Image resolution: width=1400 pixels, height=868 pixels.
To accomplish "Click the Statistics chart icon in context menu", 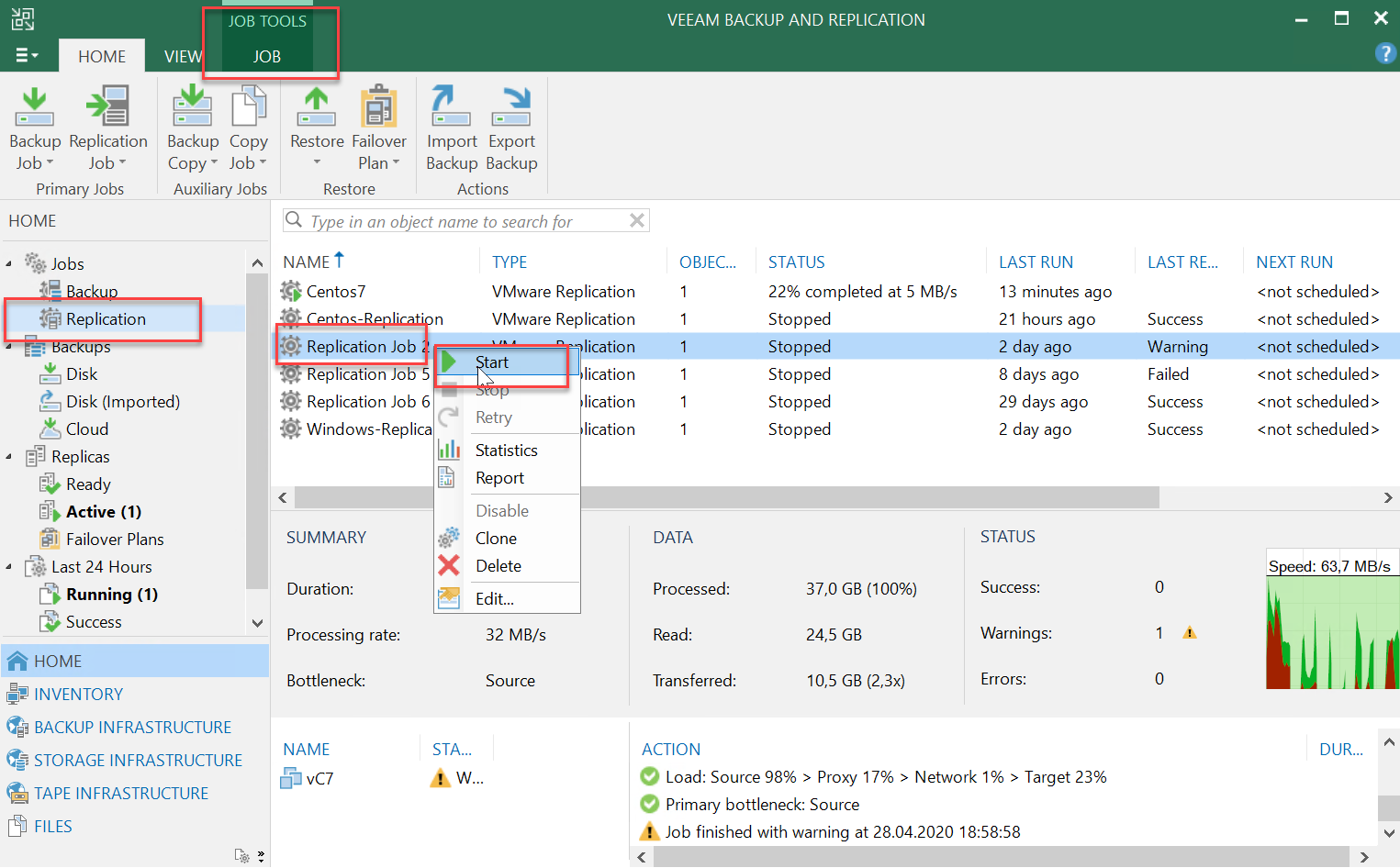I will pos(449,450).
